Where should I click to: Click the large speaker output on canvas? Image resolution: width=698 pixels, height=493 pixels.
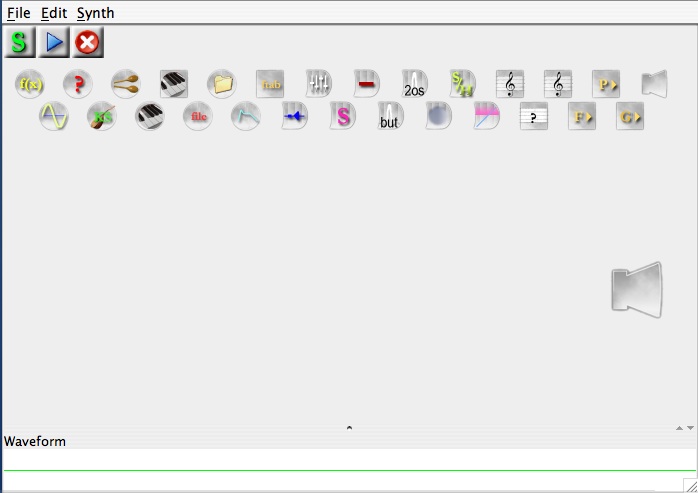coord(637,290)
